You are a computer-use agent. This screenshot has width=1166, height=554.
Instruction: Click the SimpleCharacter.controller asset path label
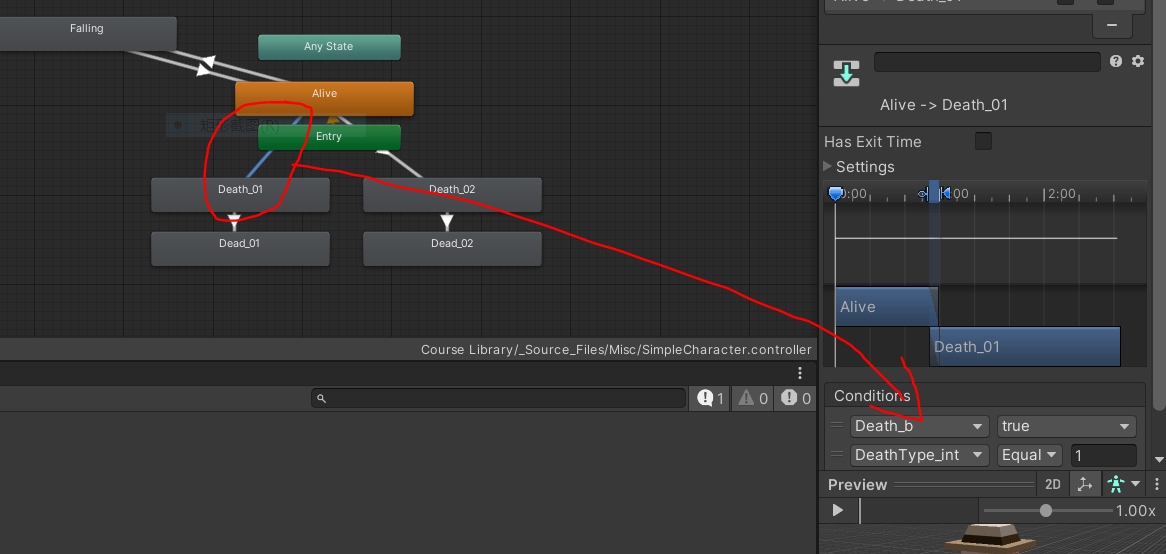(x=616, y=350)
